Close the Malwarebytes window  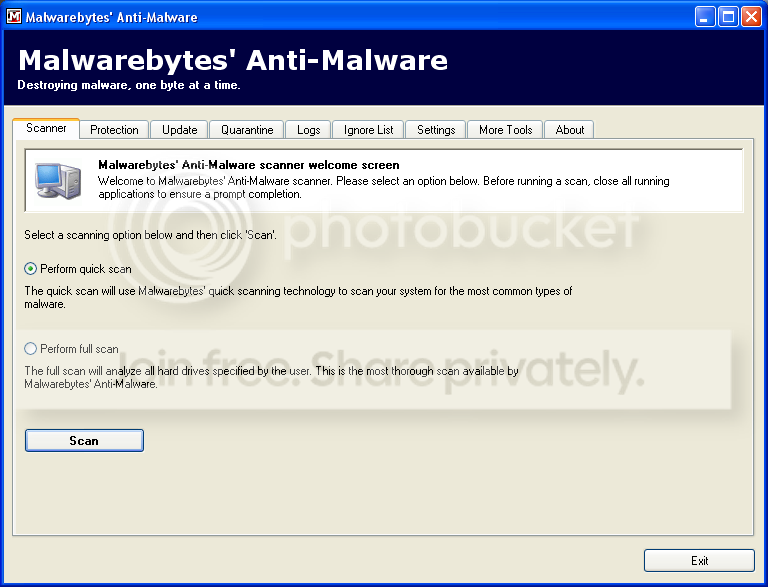751,17
